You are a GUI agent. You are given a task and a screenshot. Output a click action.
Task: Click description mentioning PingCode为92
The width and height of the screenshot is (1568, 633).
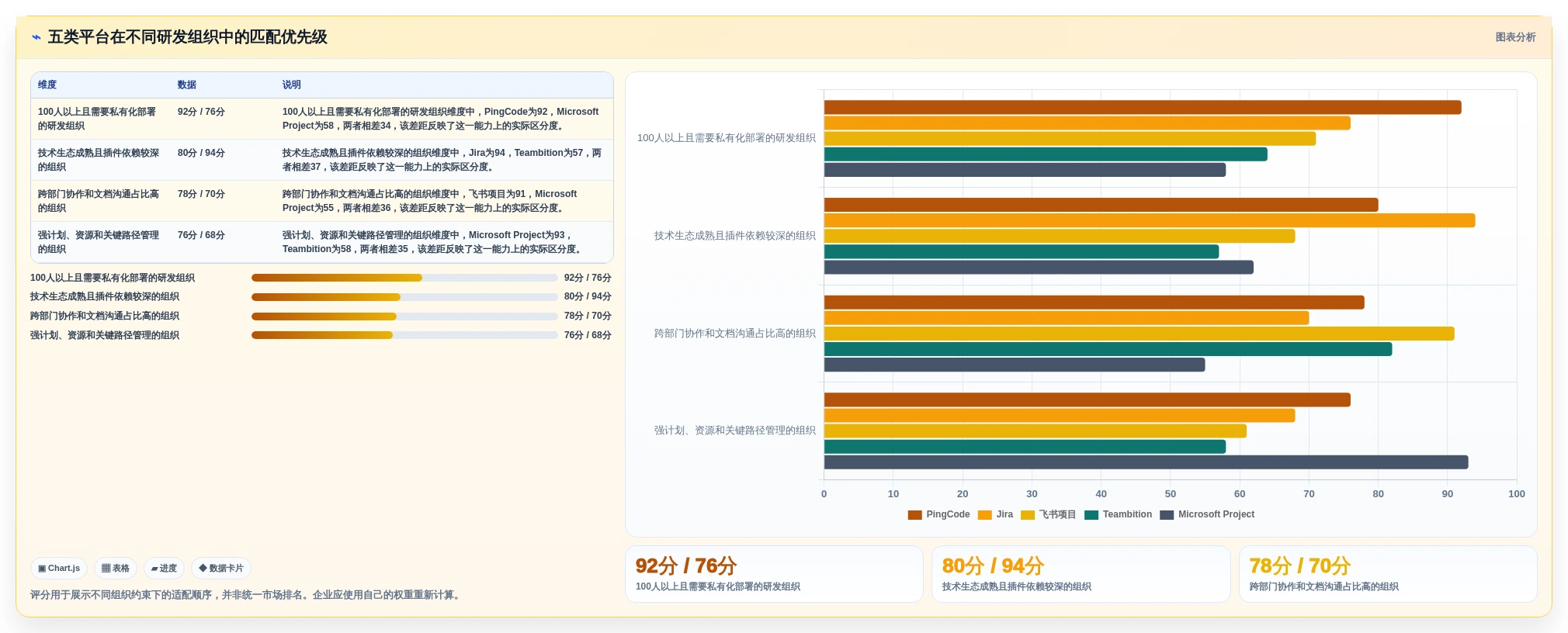tap(441, 119)
